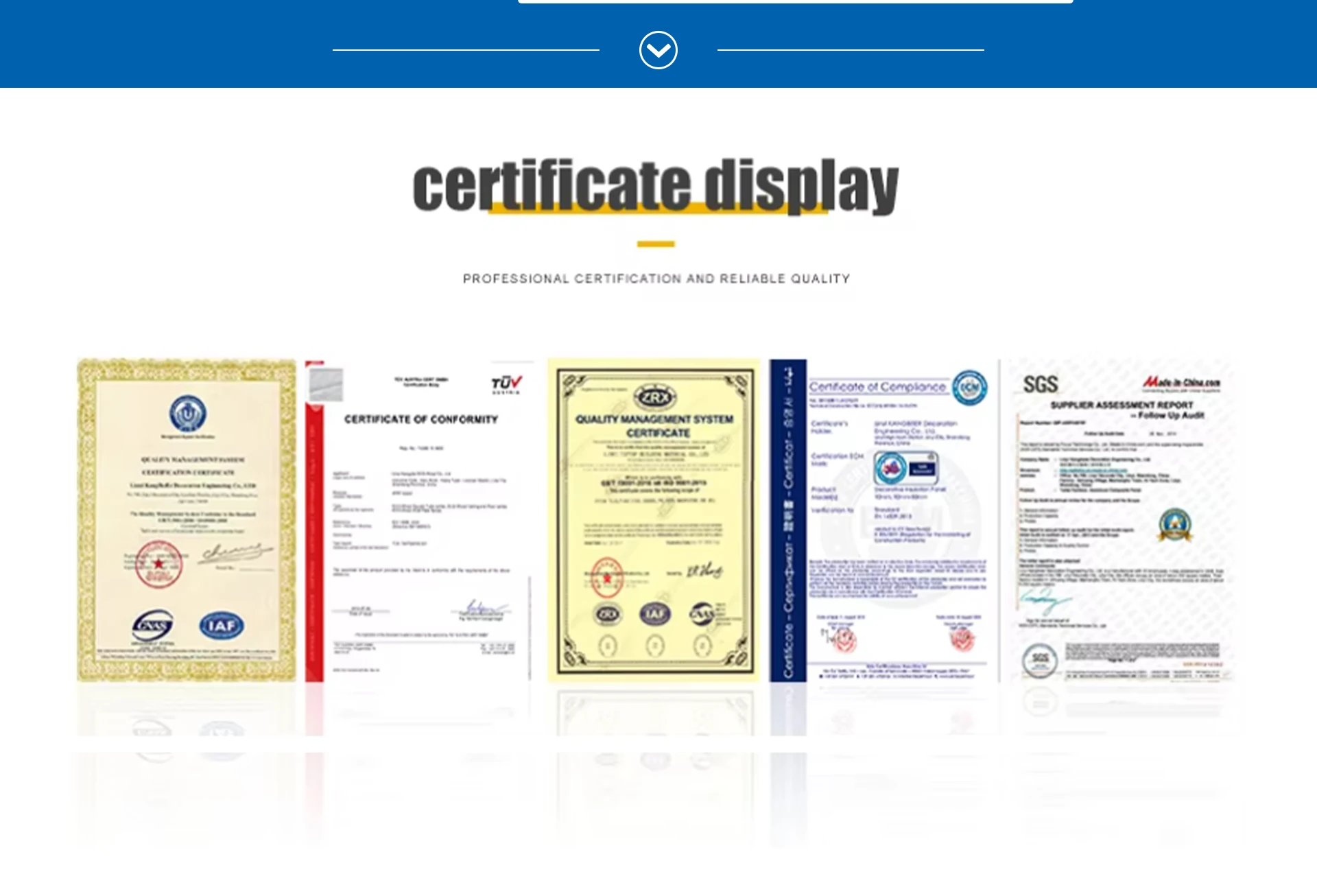Click the CNAS logo on the gold-bordered certificate
This screenshot has height=896, width=1317.
[152, 625]
